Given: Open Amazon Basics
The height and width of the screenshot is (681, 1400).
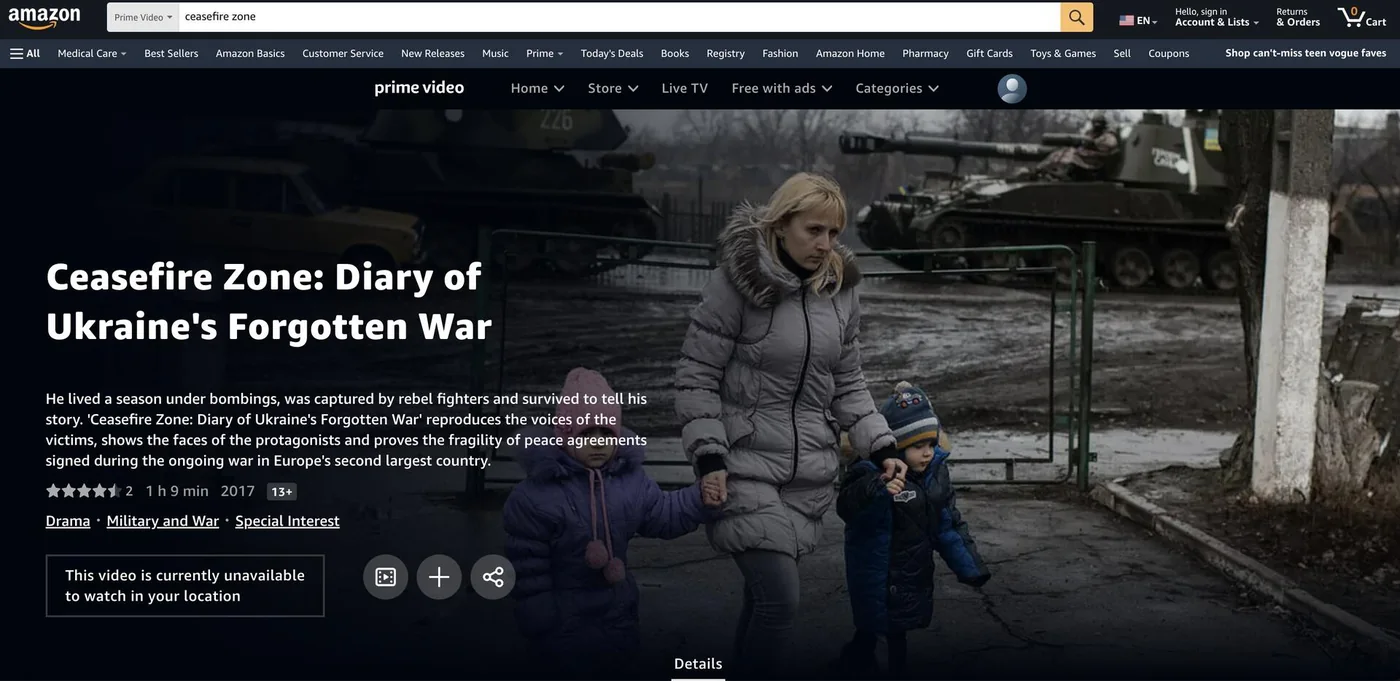Looking at the screenshot, I should tap(250, 53).
